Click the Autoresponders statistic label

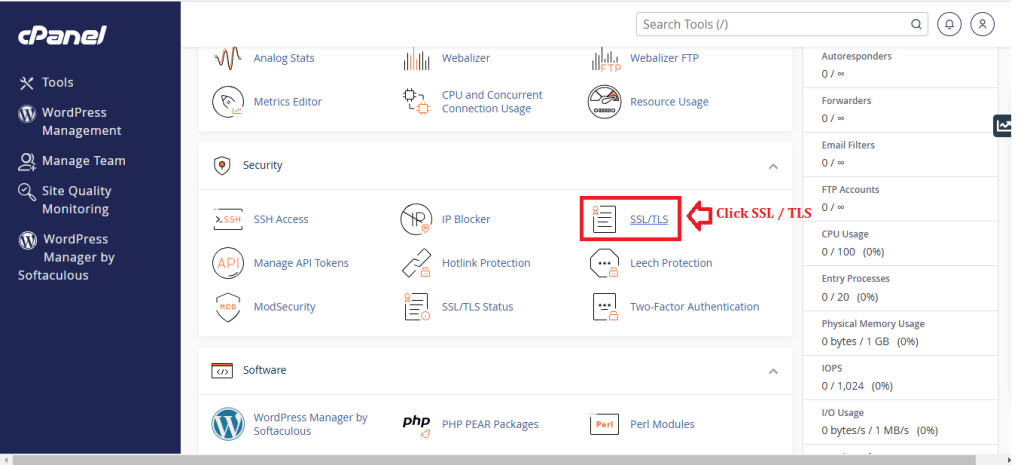(856, 57)
